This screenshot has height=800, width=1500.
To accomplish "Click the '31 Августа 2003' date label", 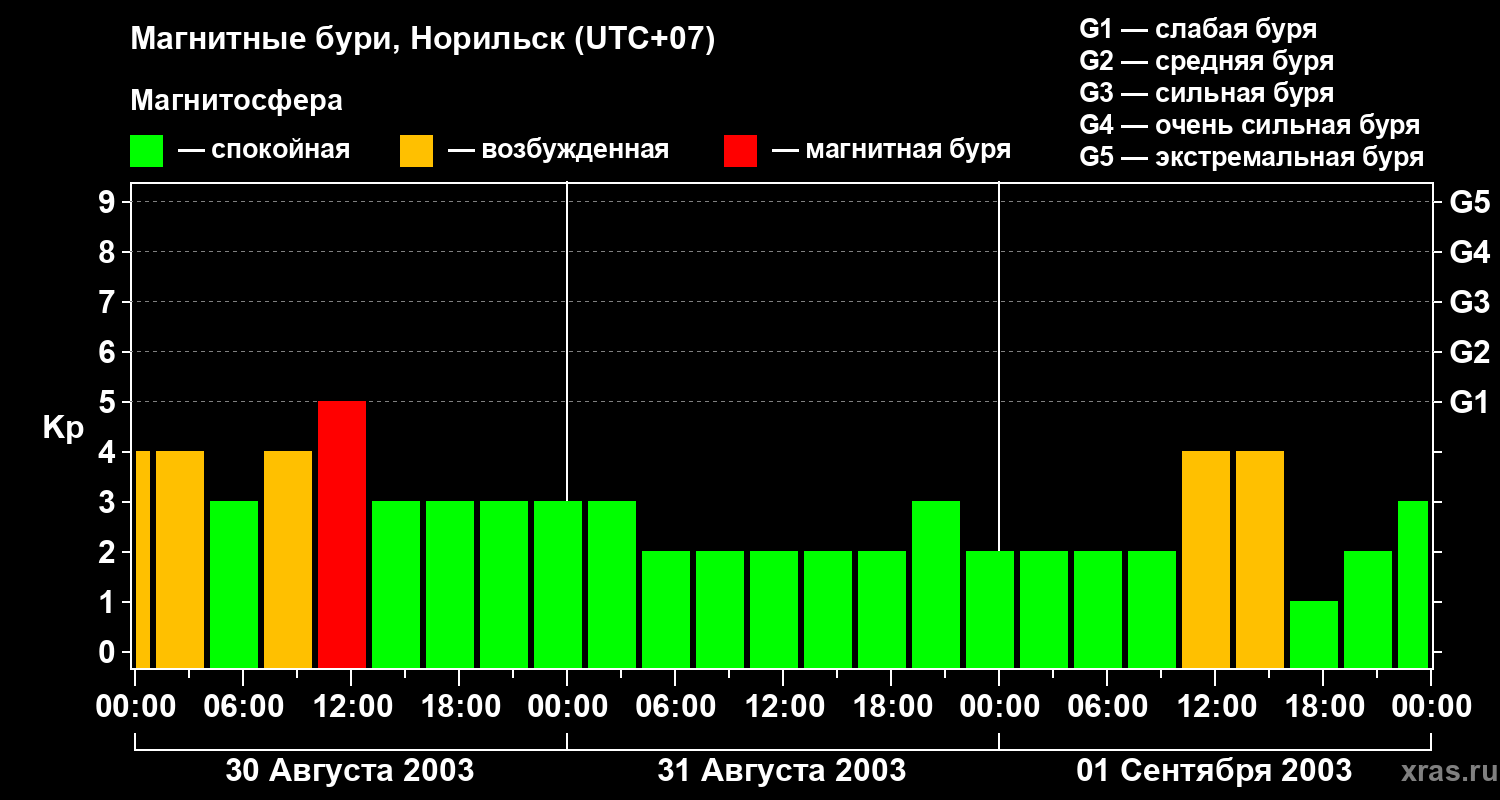I will (782, 771).
